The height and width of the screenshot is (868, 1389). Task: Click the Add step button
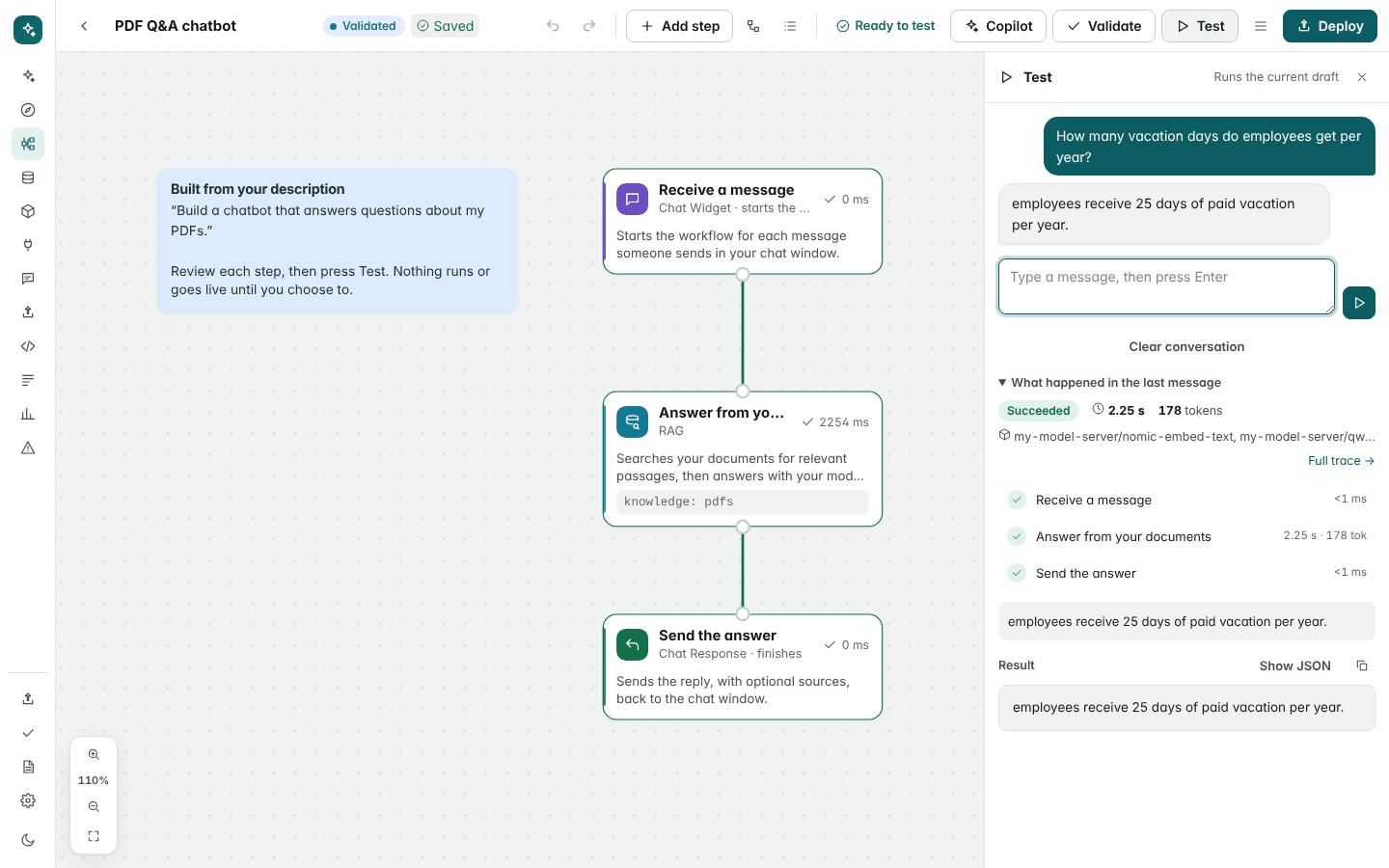tap(679, 26)
